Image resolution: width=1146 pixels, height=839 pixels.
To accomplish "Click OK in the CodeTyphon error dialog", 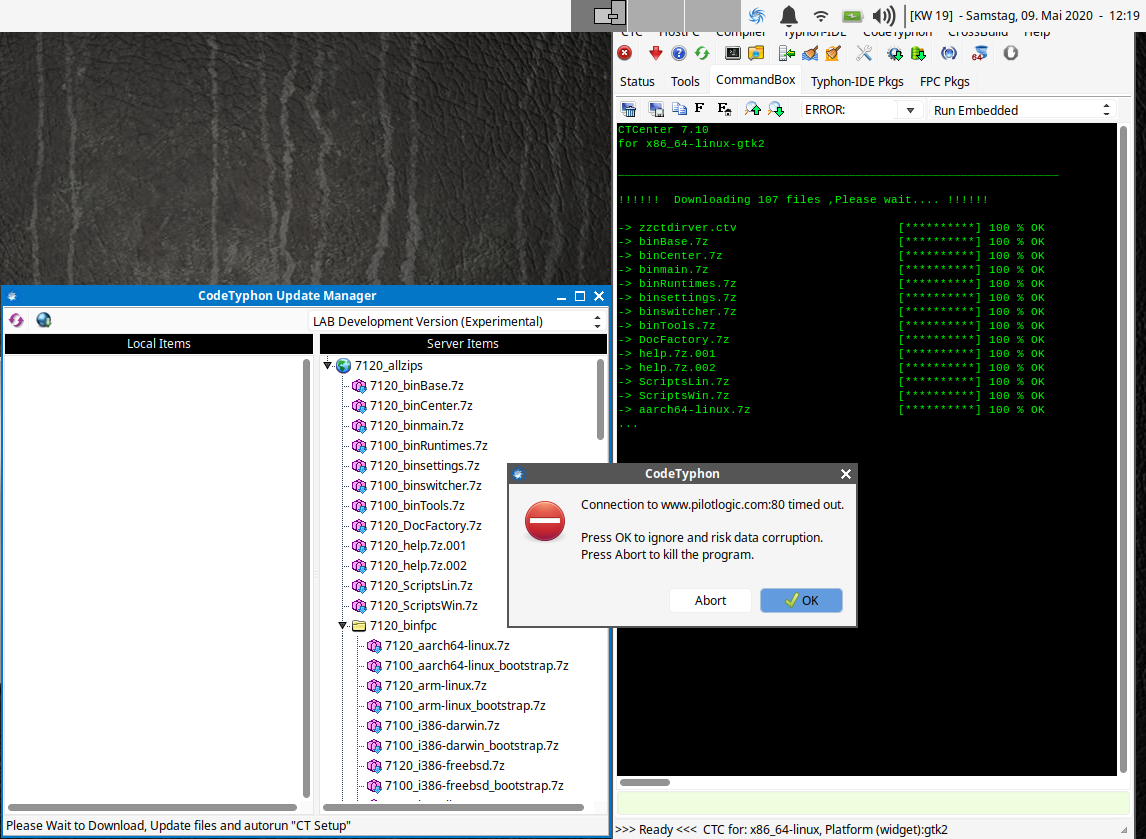I will (x=801, y=601).
